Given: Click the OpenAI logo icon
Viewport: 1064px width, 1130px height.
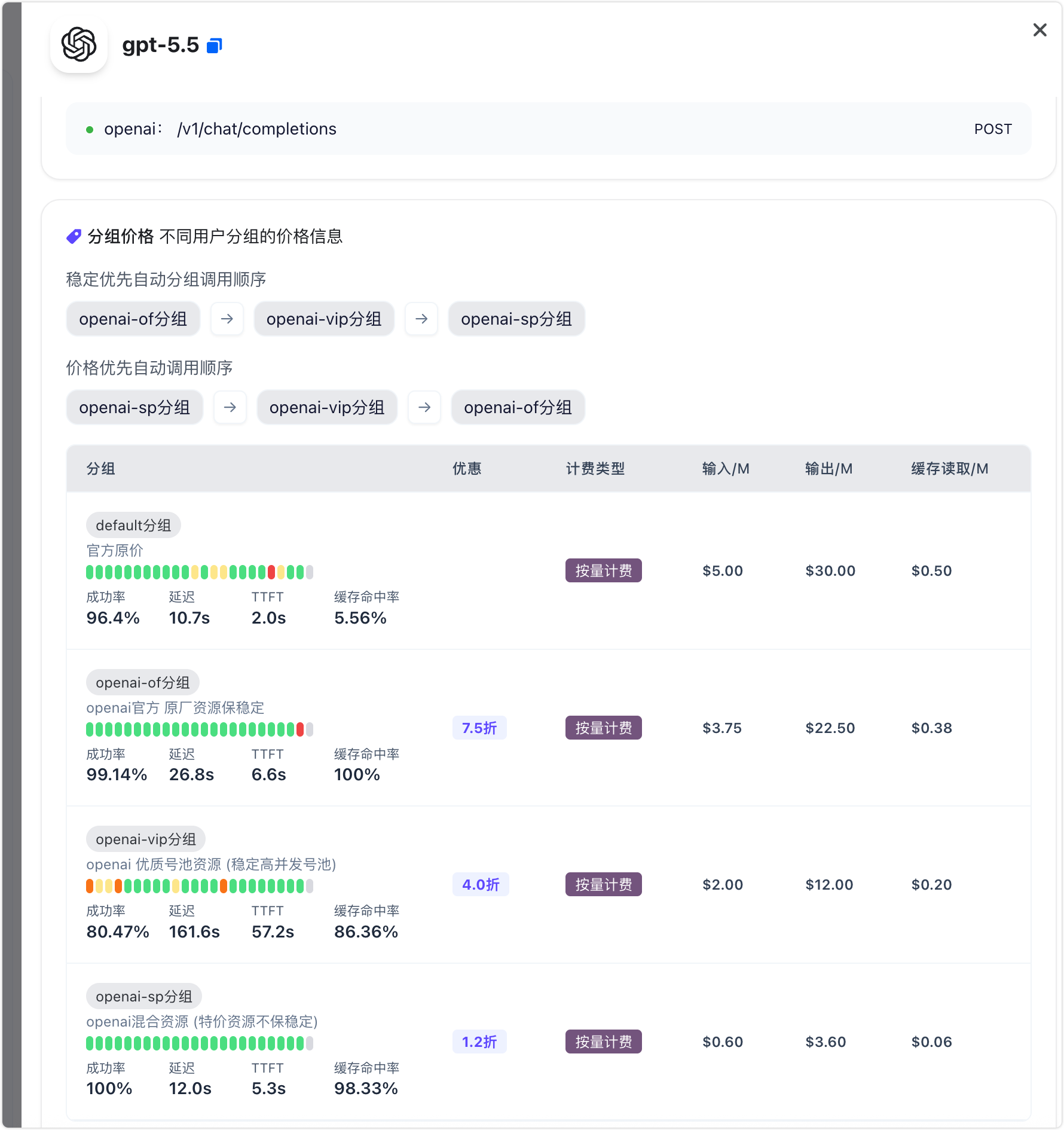Looking at the screenshot, I should [x=79, y=44].
